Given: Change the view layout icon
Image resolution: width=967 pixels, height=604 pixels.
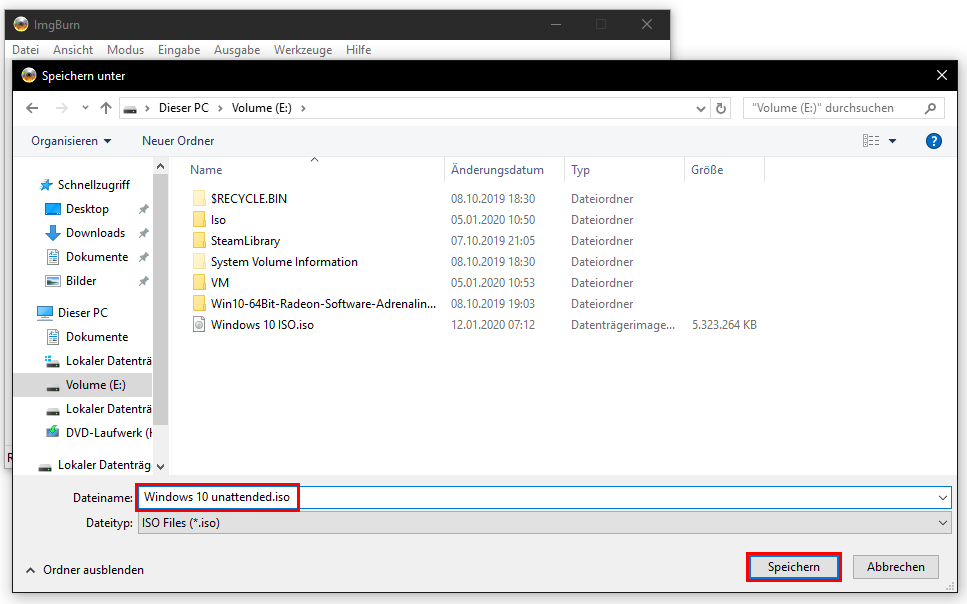Looking at the screenshot, I should pos(871,141).
